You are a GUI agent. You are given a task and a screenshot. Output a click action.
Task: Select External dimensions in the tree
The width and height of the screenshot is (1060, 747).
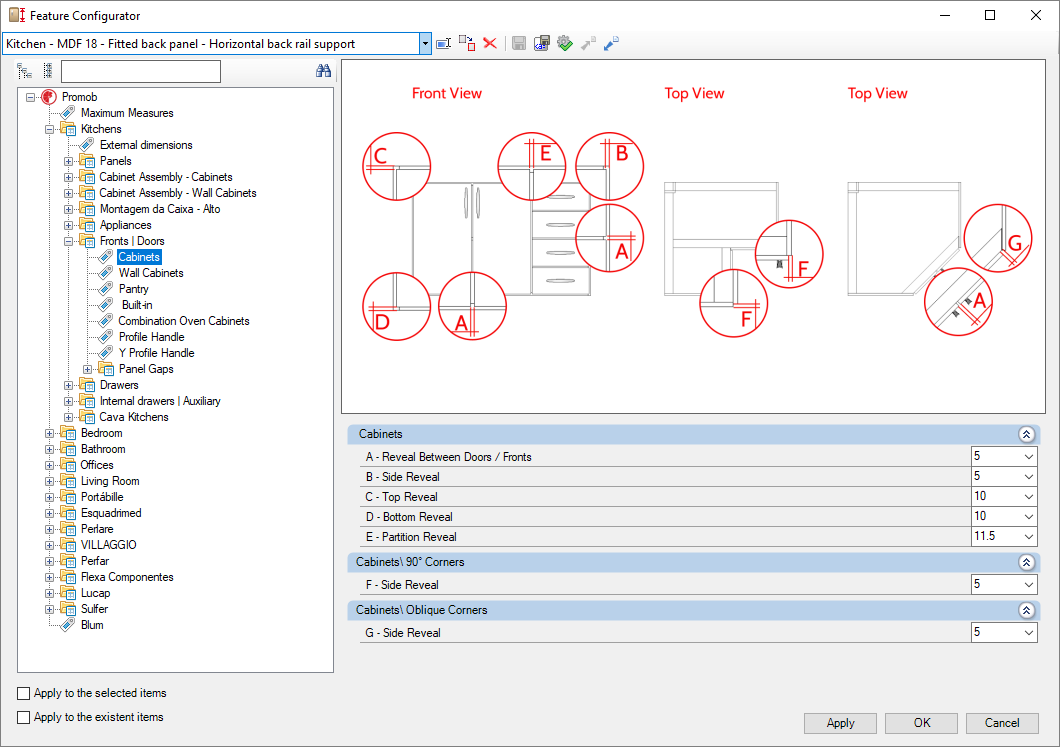coord(146,145)
